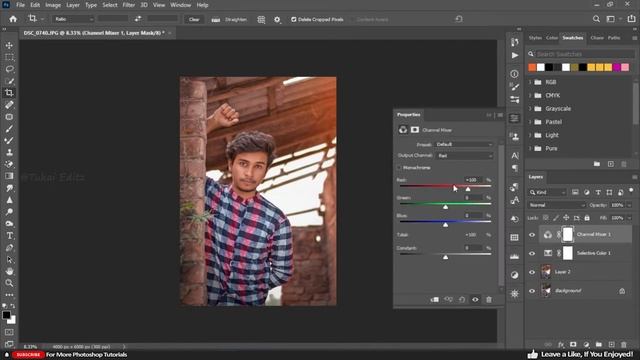Open the layer blend mode dropdown

click(x=557, y=205)
